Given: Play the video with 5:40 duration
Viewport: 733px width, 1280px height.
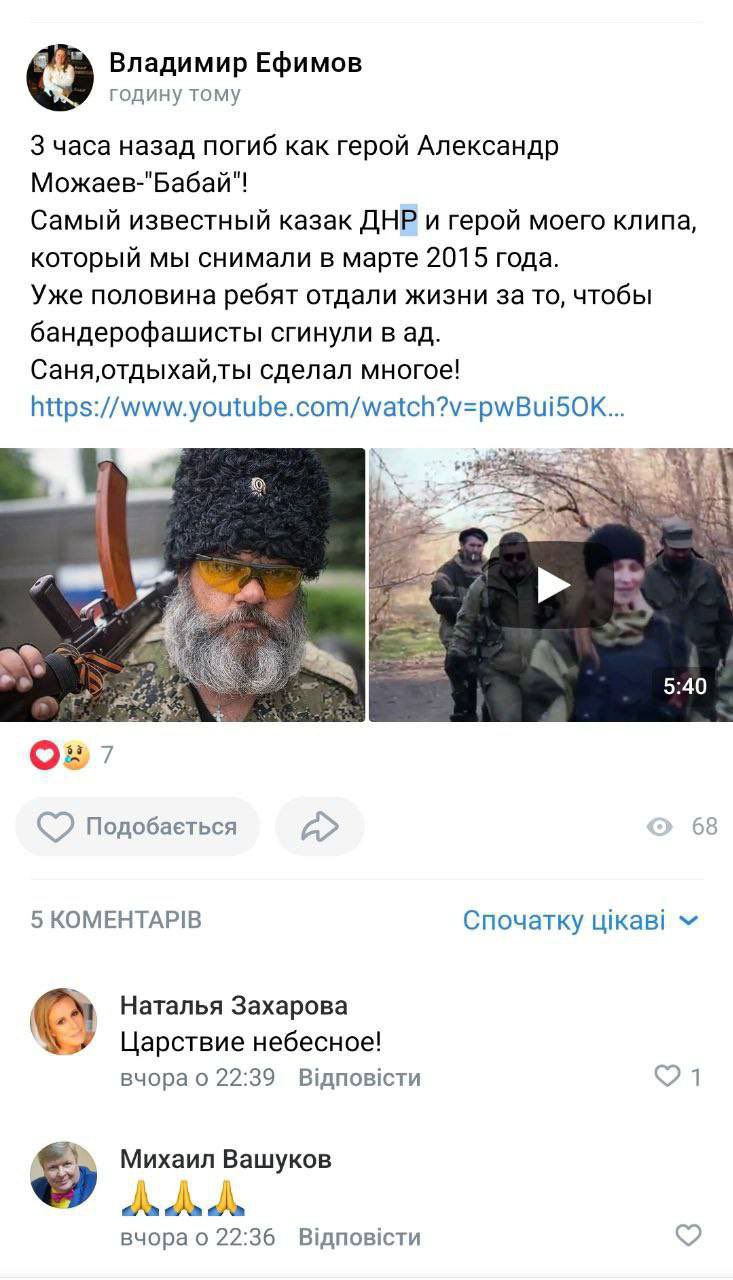Looking at the screenshot, I should pyautogui.click(x=551, y=585).
